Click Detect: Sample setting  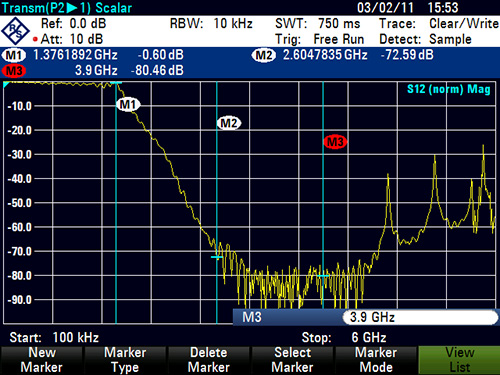pyautogui.click(x=425, y=39)
